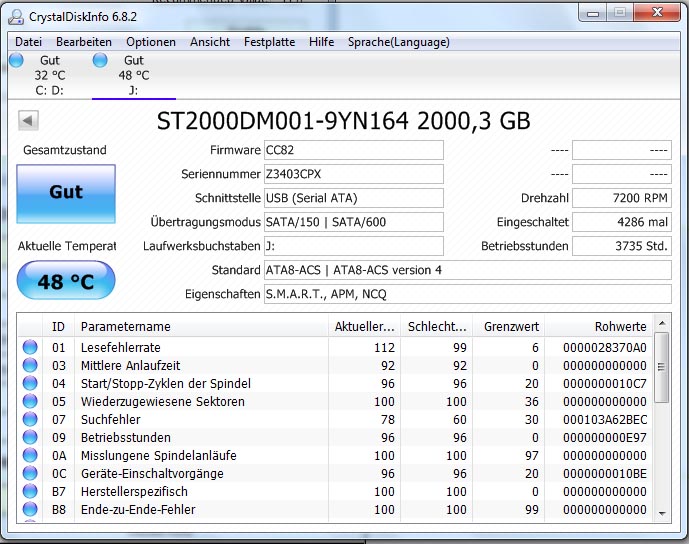Go to previous disk with left arrow

28,120
